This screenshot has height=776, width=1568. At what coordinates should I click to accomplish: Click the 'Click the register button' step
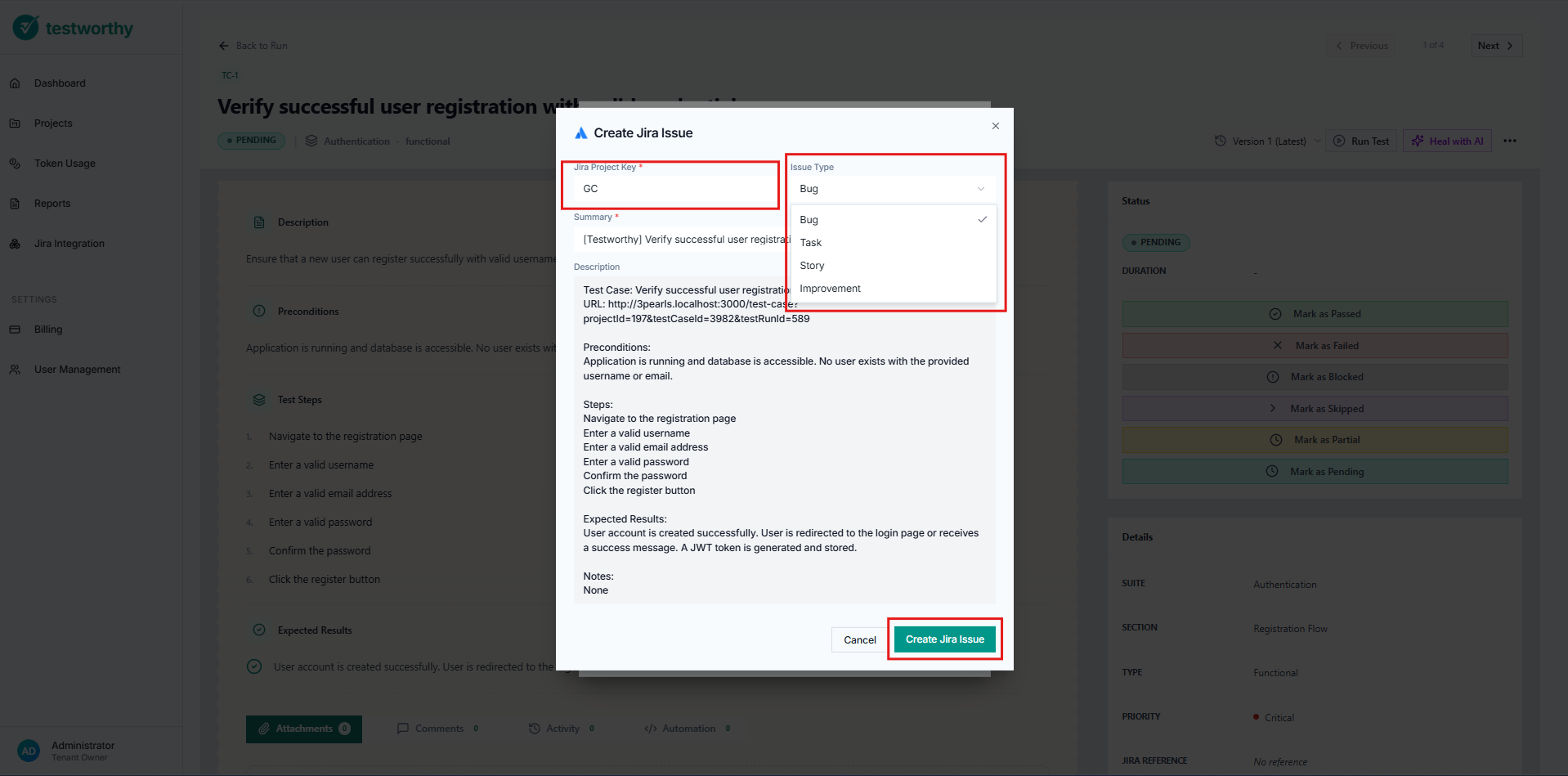pyautogui.click(x=325, y=580)
